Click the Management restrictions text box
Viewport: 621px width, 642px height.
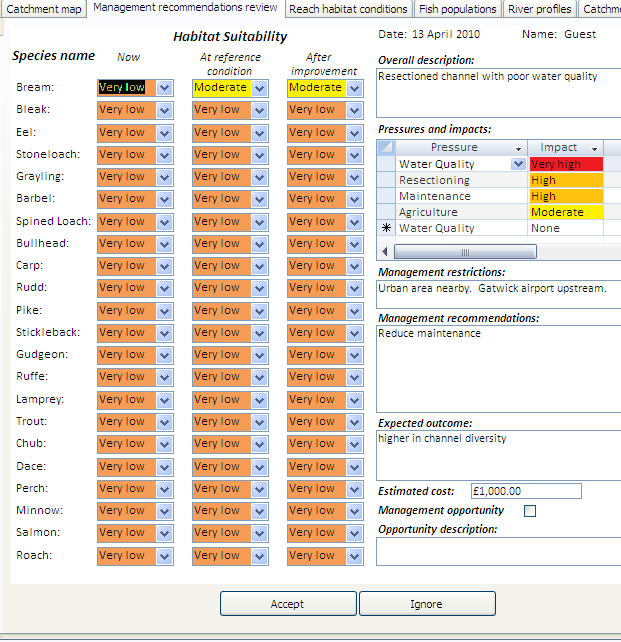click(x=499, y=294)
